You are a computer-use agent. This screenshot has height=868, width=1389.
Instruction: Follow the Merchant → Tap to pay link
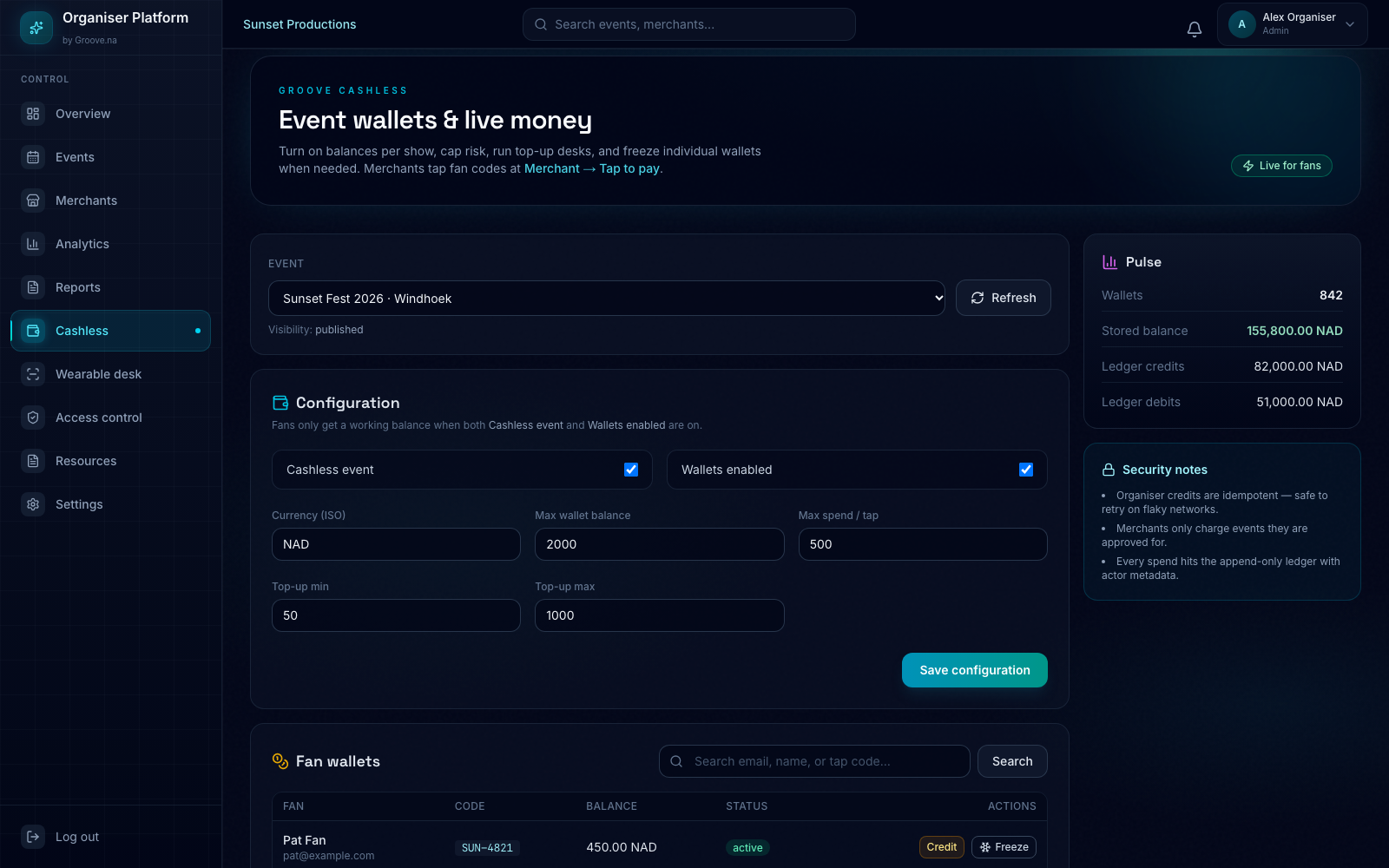coord(592,168)
